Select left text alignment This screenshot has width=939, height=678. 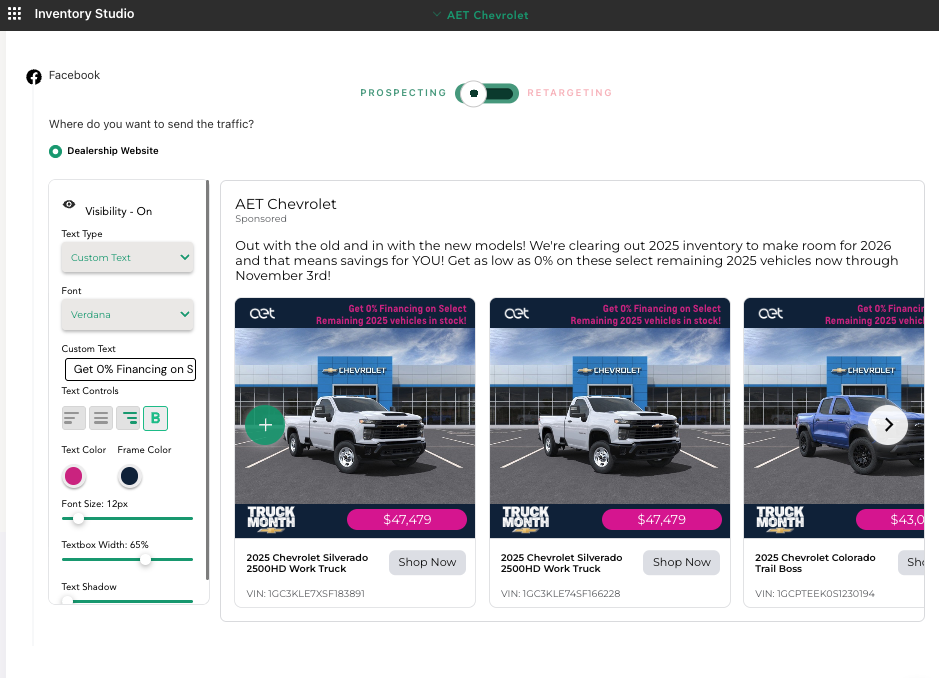pos(73,418)
